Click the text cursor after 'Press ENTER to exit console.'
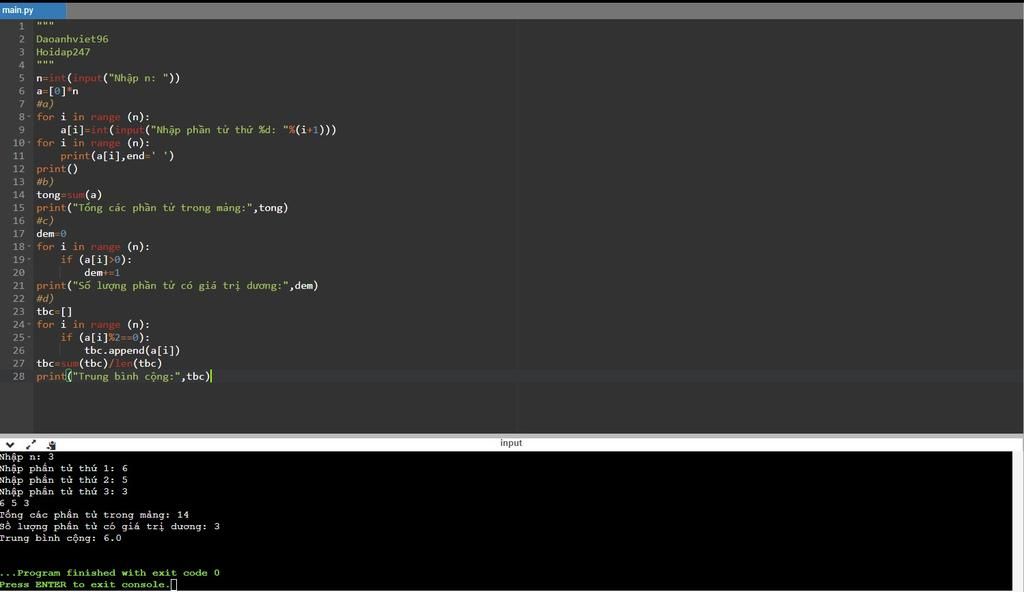The image size is (1024, 592). click(174, 585)
